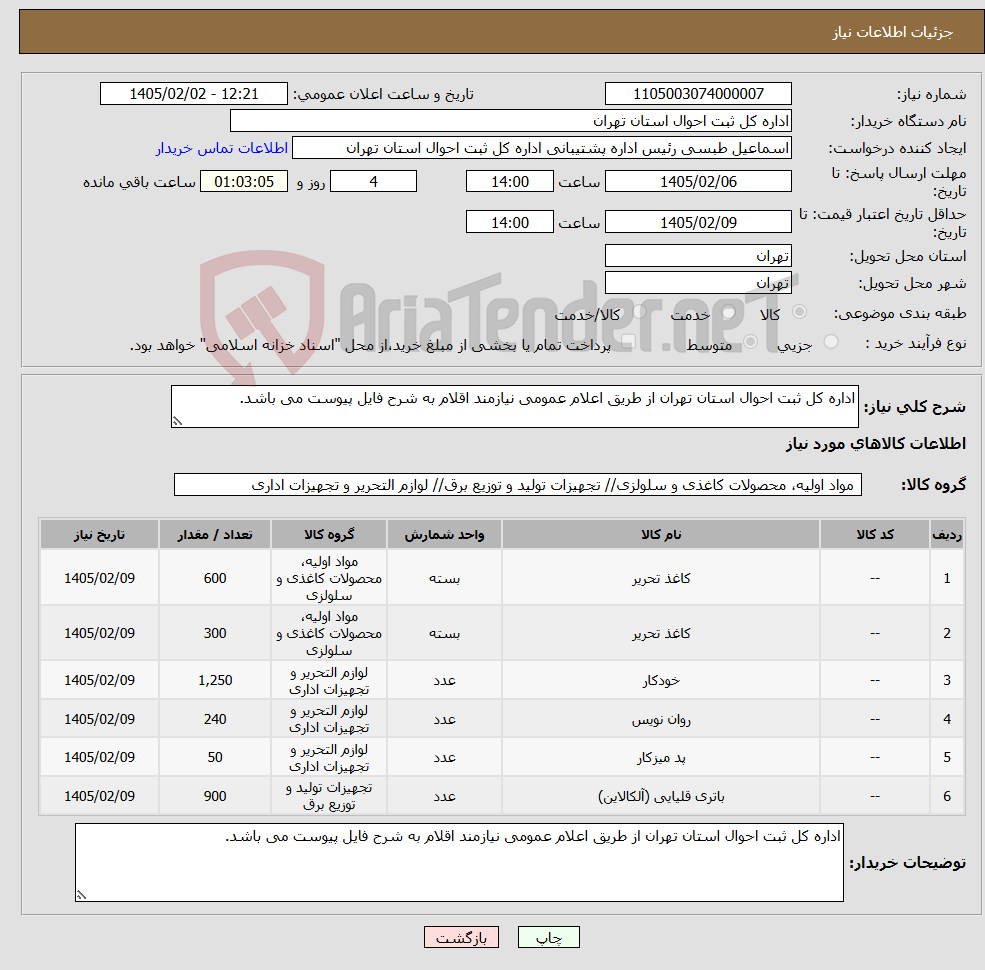The image size is (985, 970).
Task: Click the announcement date field 1405/02/02 - 12:21
Action: [193, 94]
